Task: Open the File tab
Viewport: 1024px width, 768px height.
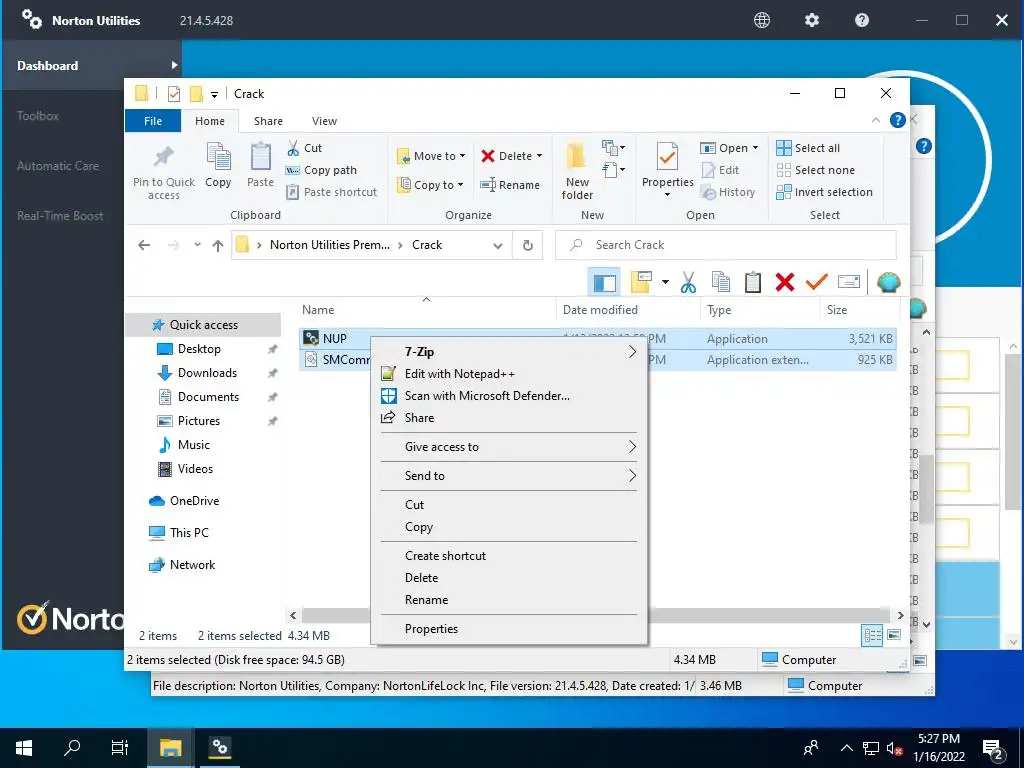Action: [x=153, y=121]
